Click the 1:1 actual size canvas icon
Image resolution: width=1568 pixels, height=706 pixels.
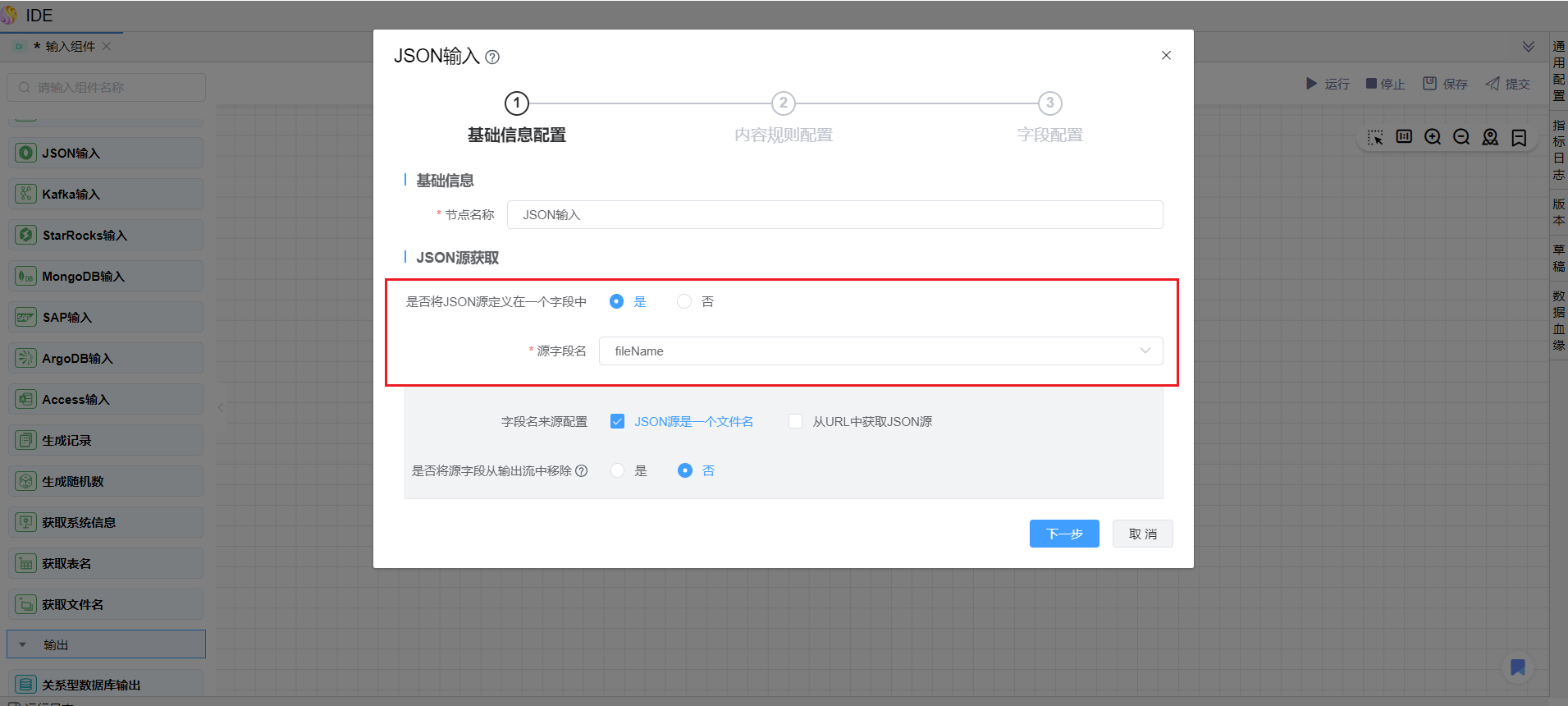tap(1404, 137)
